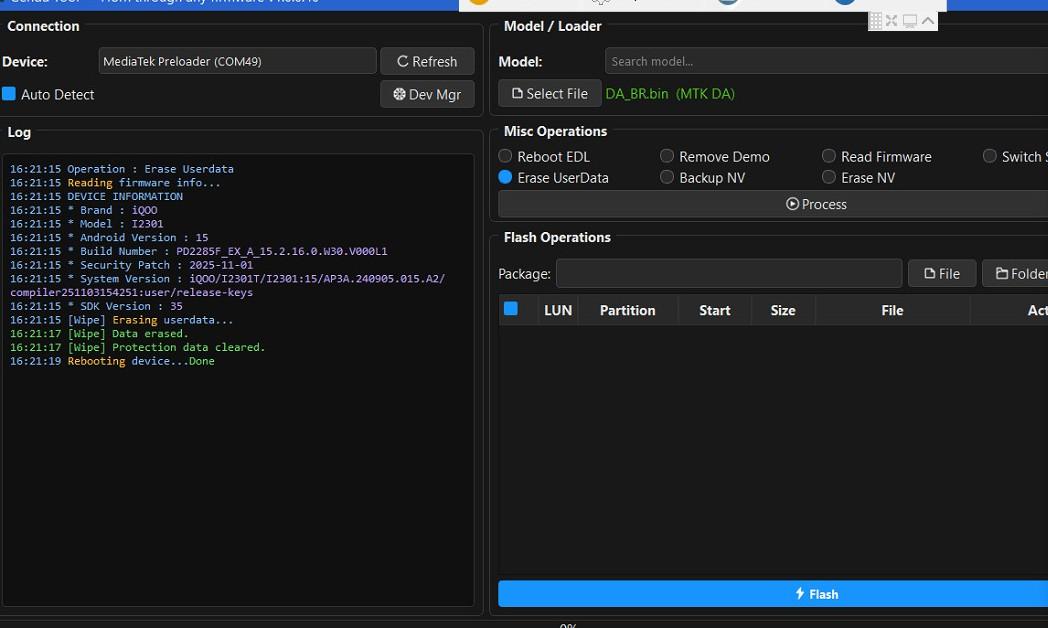Click the Folder browse button
Viewport: 1048px width, 628px height.
click(x=1014, y=273)
